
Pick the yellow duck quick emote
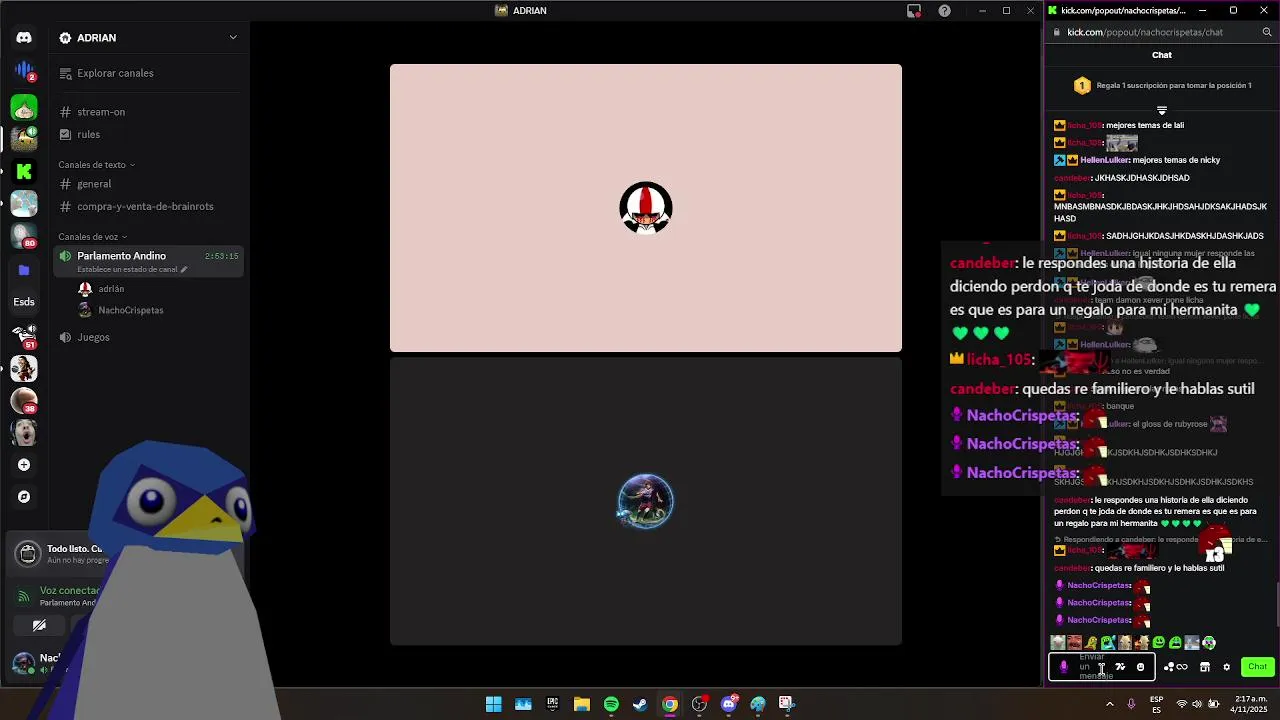coord(1091,642)
